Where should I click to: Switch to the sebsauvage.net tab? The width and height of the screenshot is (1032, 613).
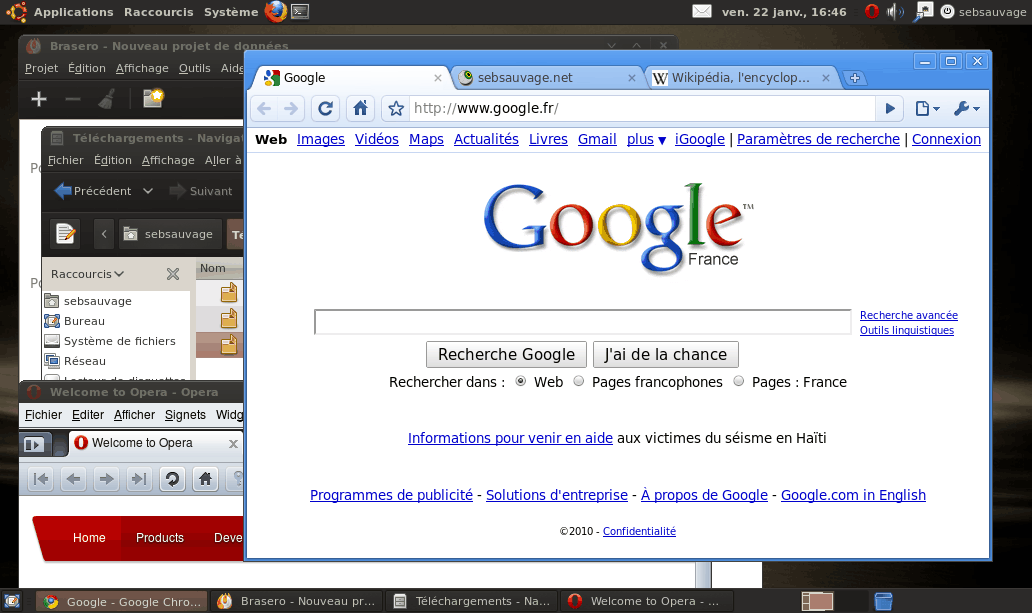tap(546, 78)
